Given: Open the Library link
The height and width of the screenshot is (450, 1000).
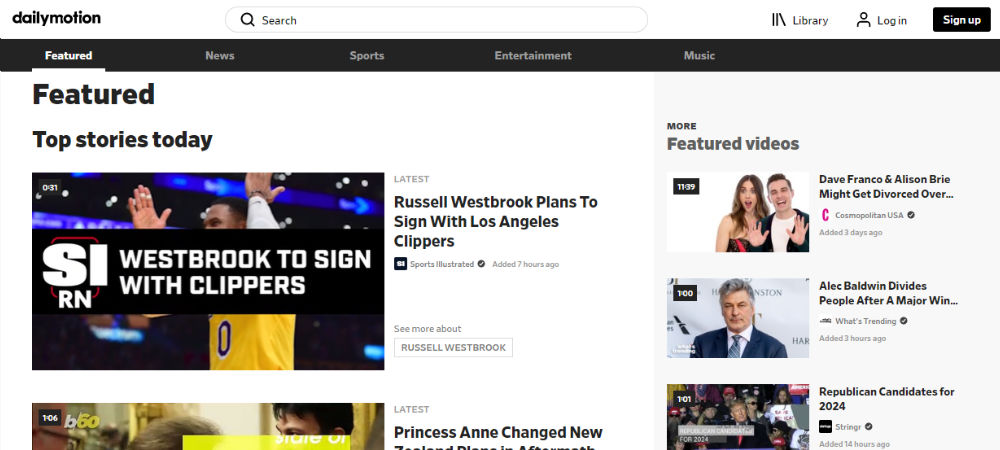Looking at the screenshot, I should (810, 20).
